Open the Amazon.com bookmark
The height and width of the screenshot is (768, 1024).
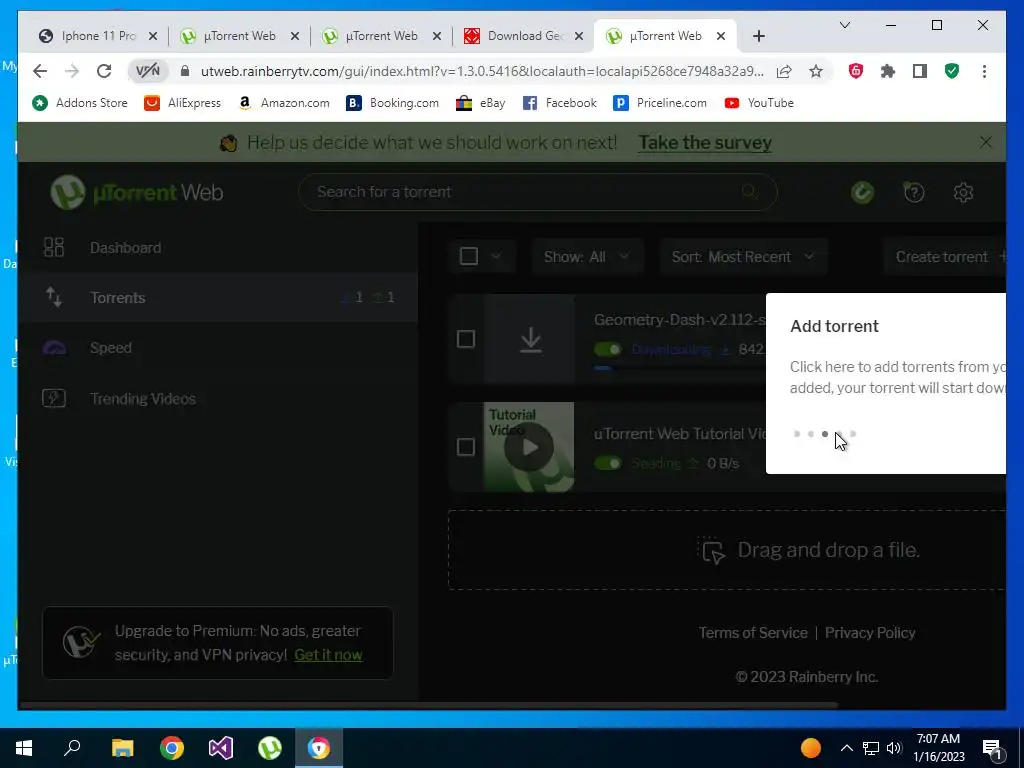283,103
